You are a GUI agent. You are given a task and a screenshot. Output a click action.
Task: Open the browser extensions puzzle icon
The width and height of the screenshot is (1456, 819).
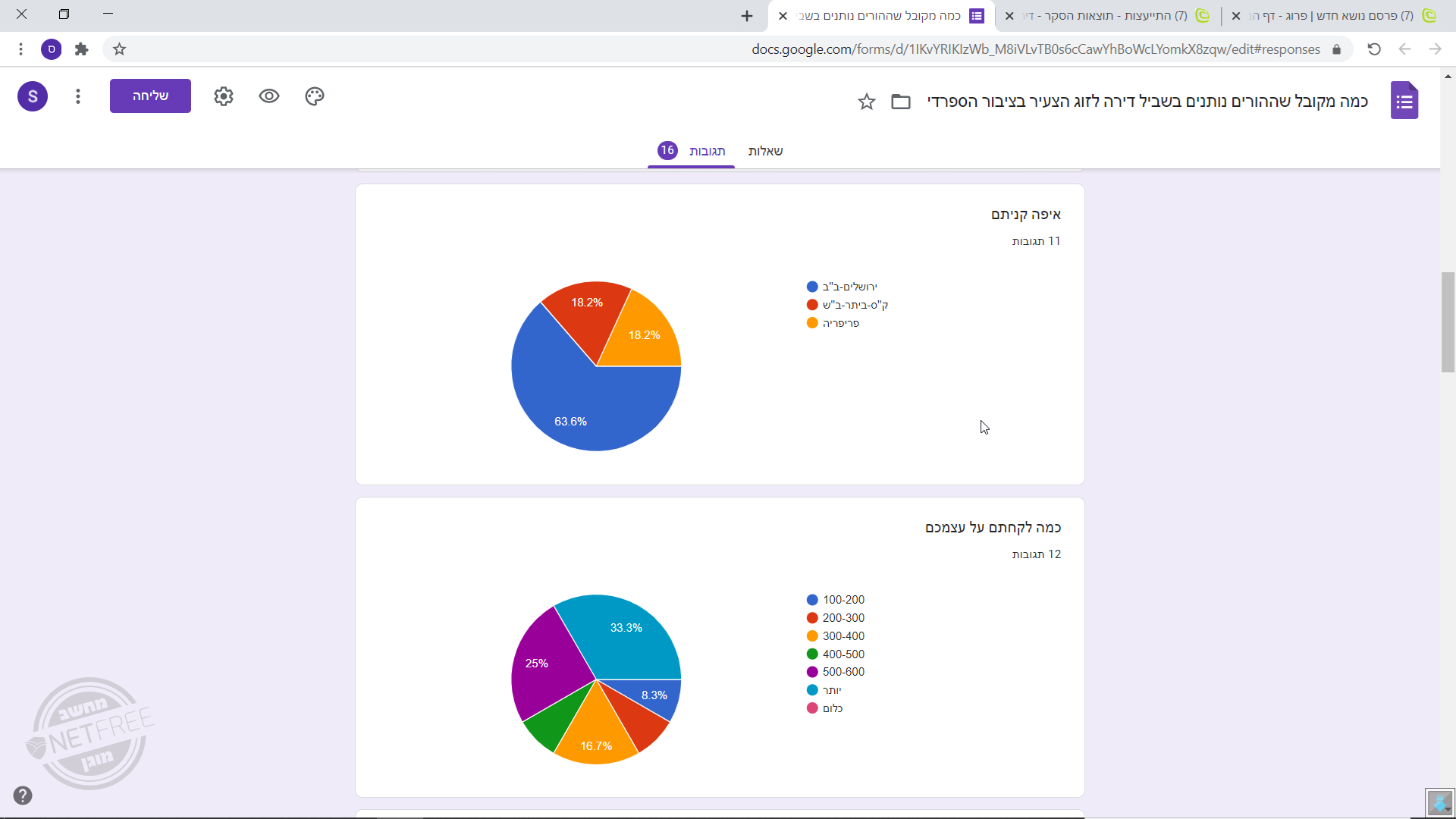point(82,49)
